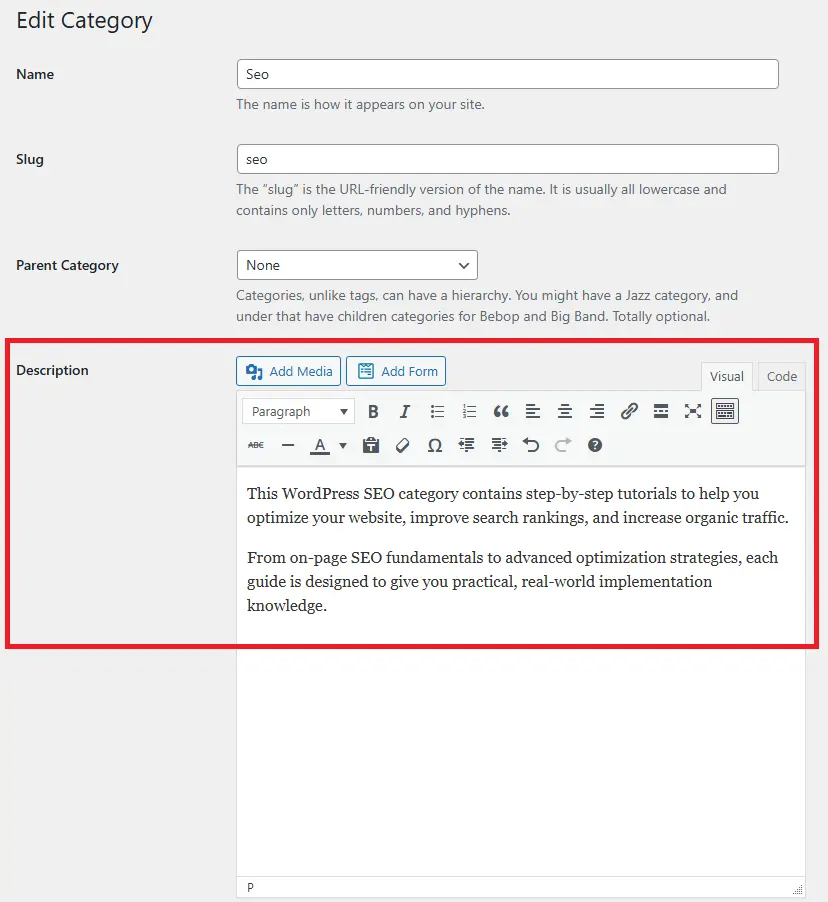
Task: Select the Visual editor tab
Action: [727, 376]
